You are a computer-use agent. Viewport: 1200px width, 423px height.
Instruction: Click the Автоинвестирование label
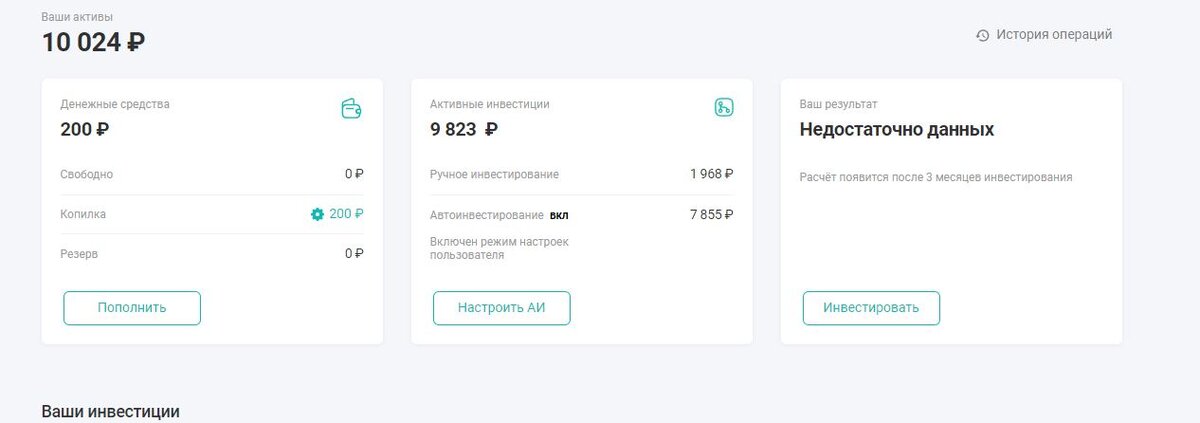click(486, 215)
